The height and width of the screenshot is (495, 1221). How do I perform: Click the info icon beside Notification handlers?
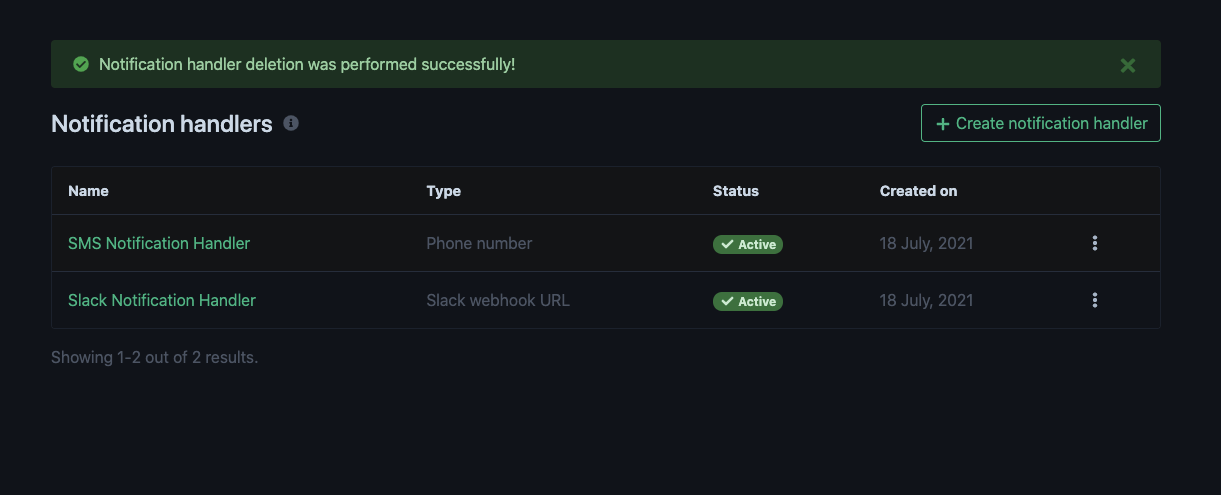[291, 123]
